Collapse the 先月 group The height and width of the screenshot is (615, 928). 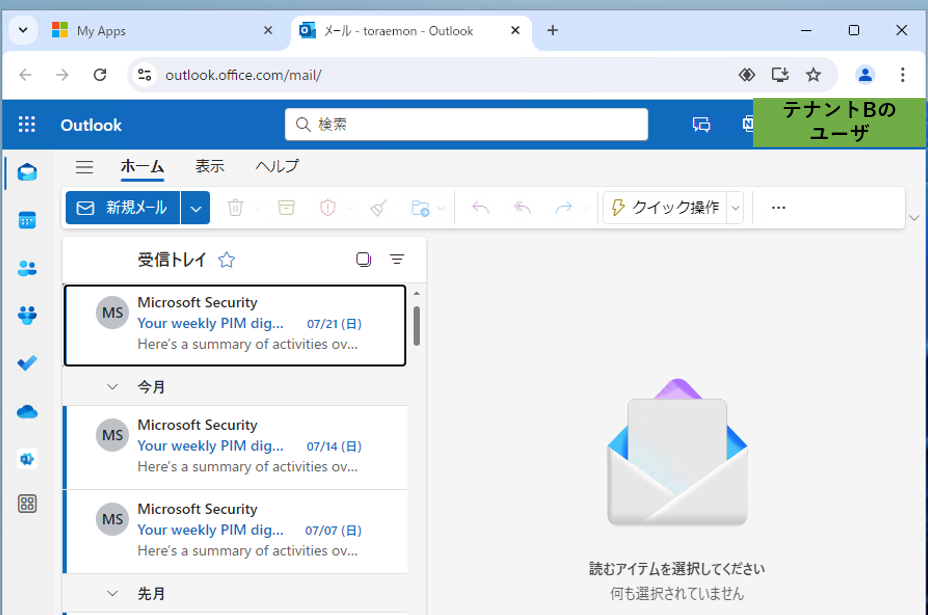112,593
